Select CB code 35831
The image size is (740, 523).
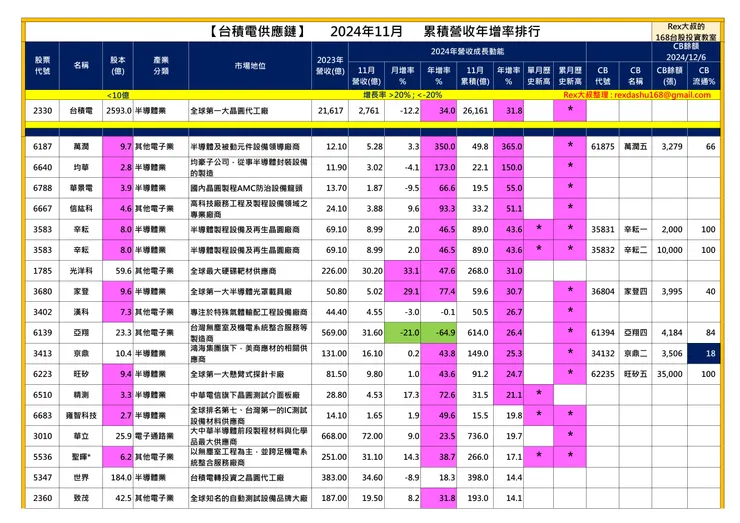pos(603,229)
